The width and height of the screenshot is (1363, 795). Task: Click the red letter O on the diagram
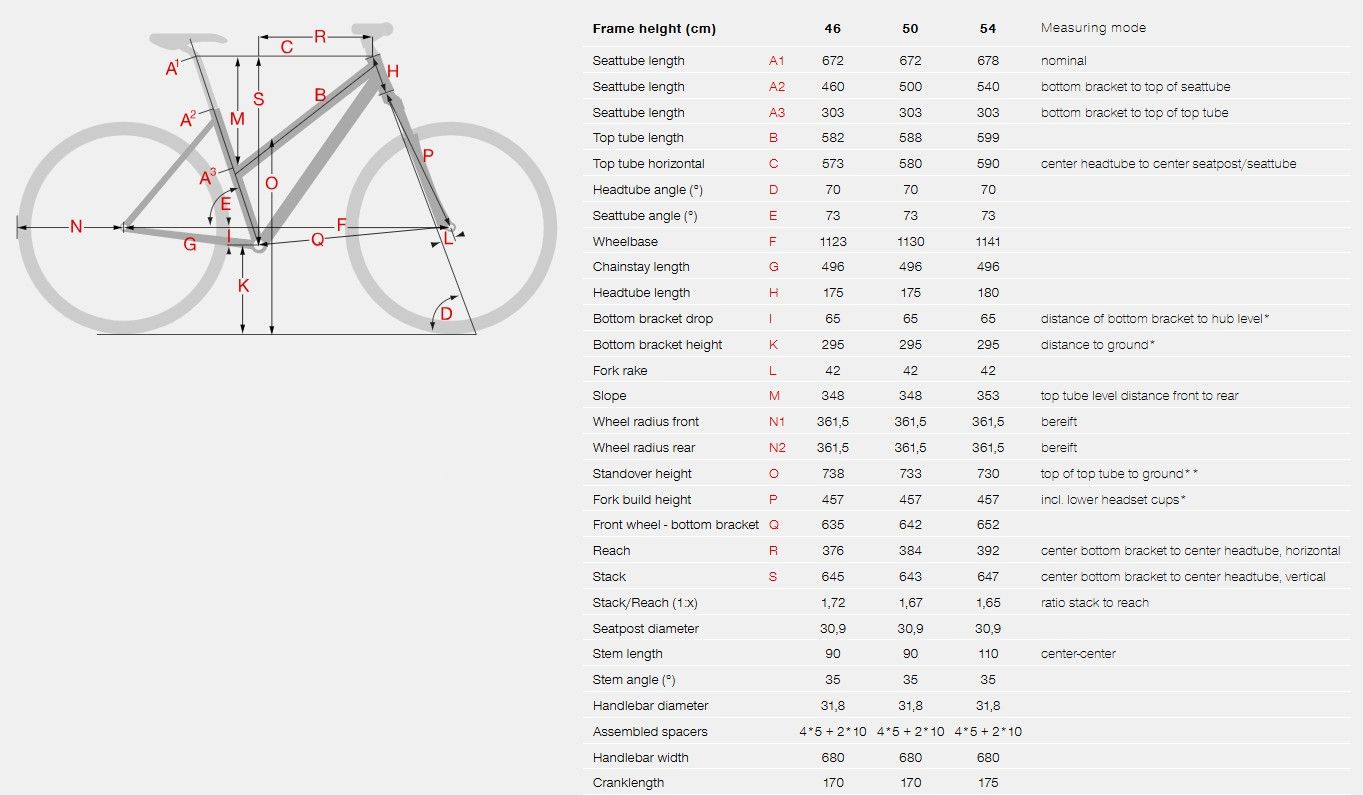[x=271, y=183]
